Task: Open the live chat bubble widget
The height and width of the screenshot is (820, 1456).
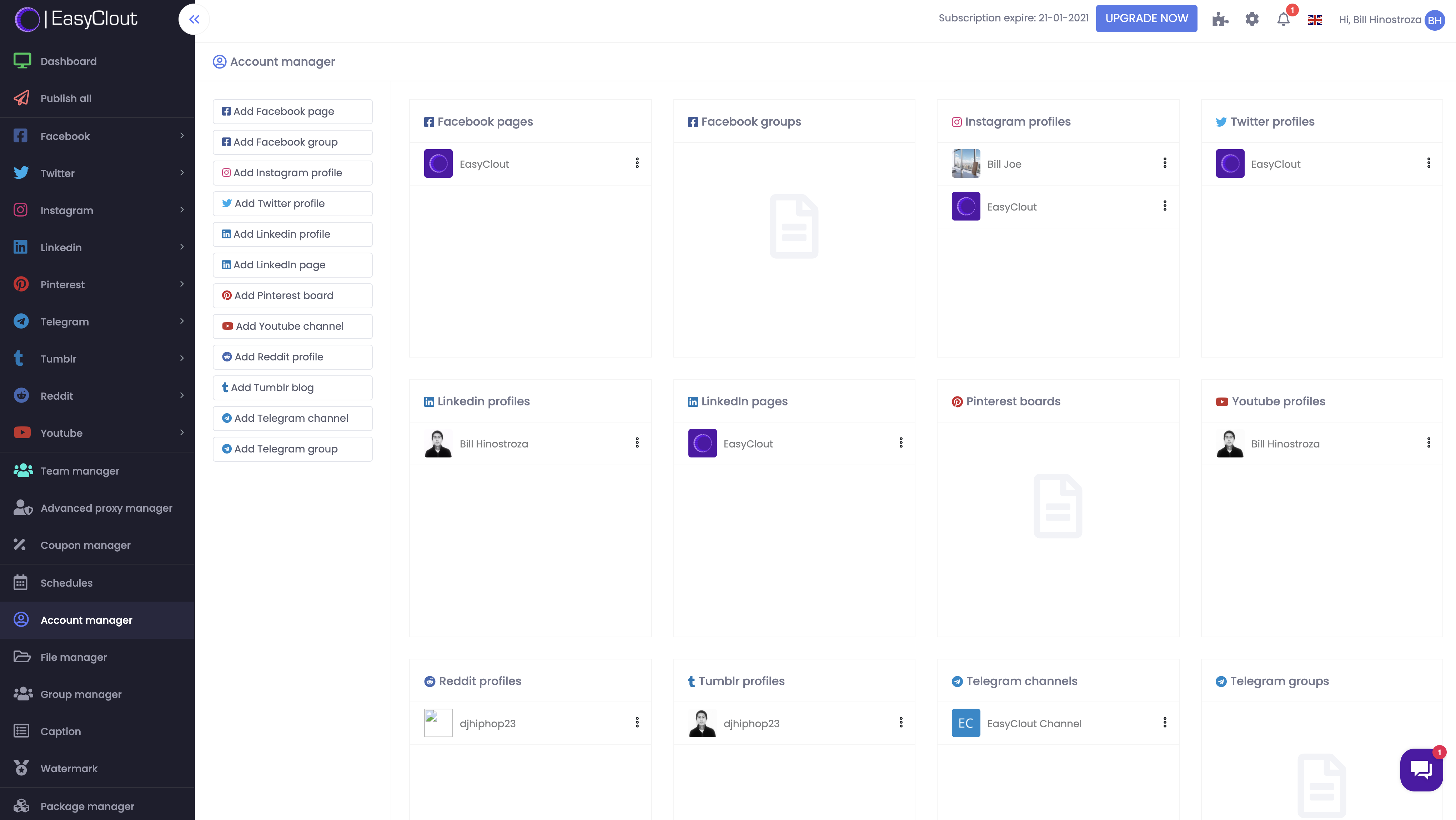Action: click(1421, 769)
